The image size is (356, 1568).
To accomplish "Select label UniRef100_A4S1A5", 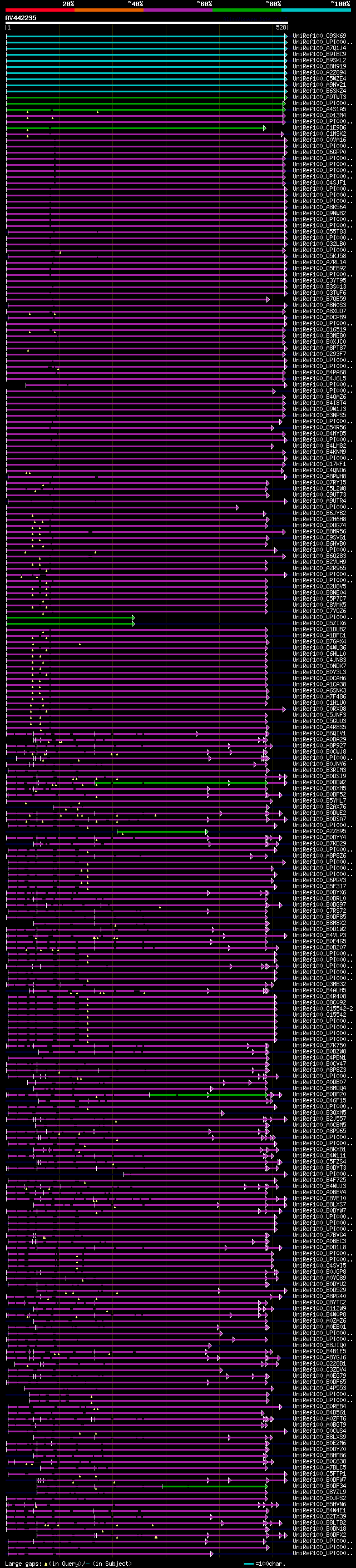I will [x=319, y=109].
